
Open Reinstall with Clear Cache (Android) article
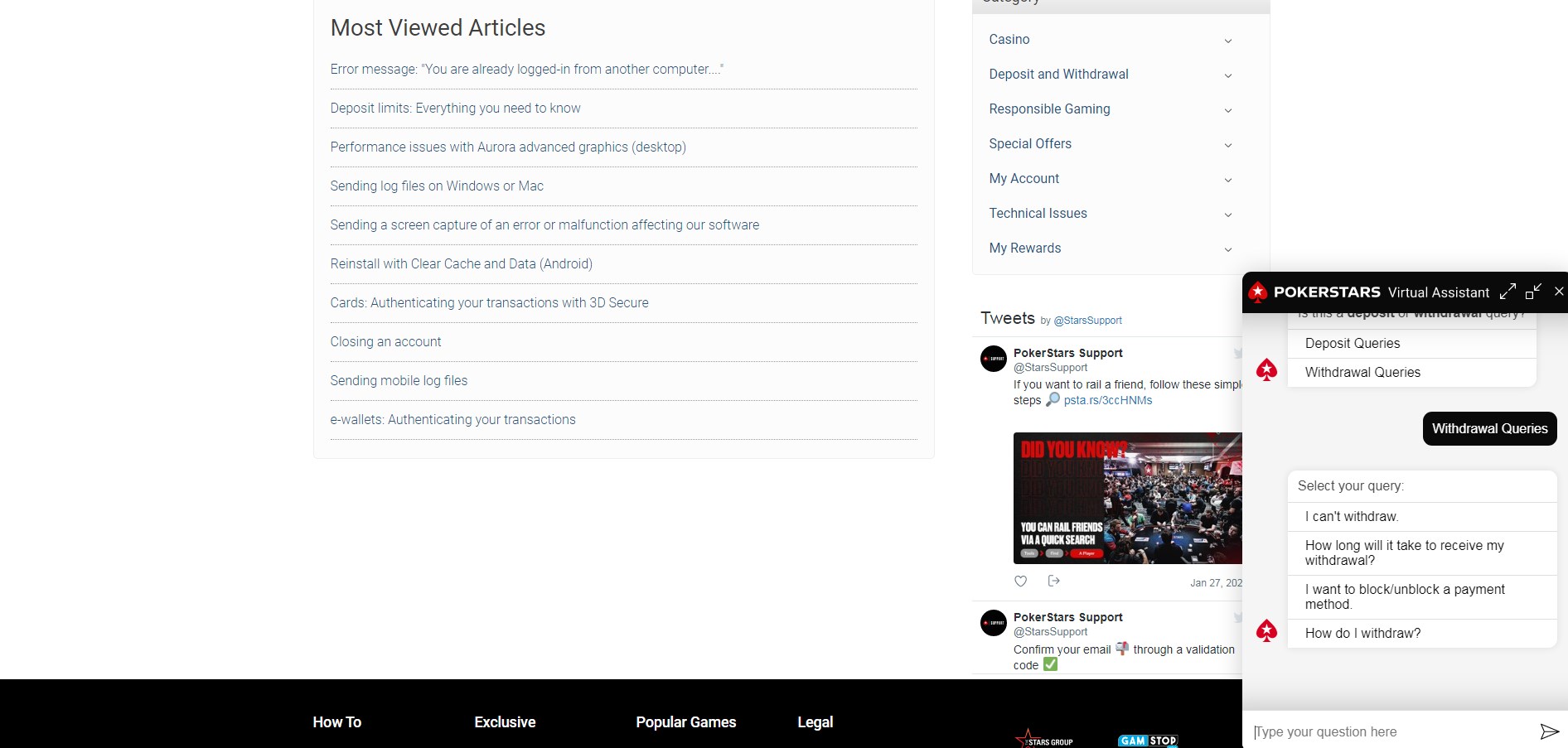(462, 264)
